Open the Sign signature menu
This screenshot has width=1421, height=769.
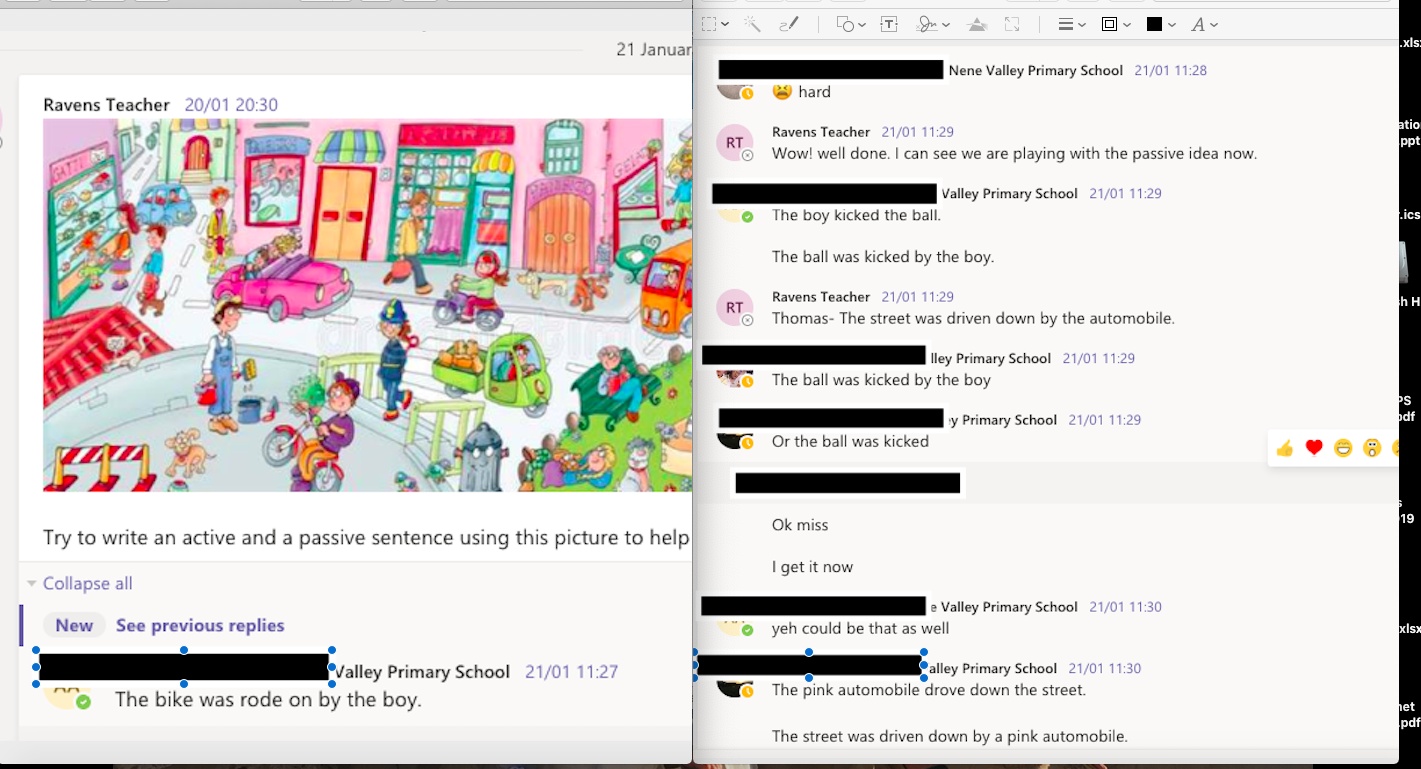point(932,24)
